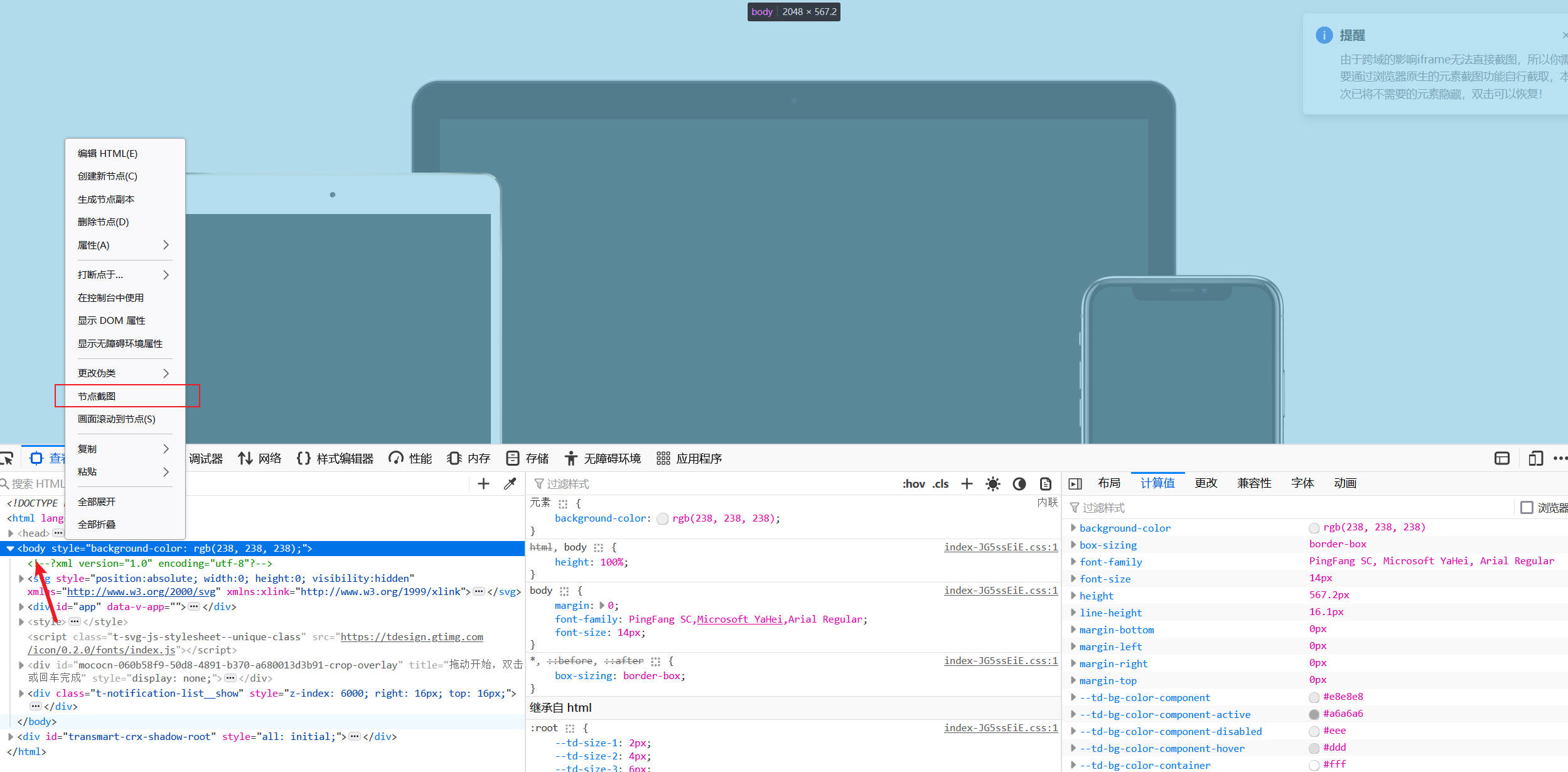
Task: Expand the div id="app" node
Action: 21,607
